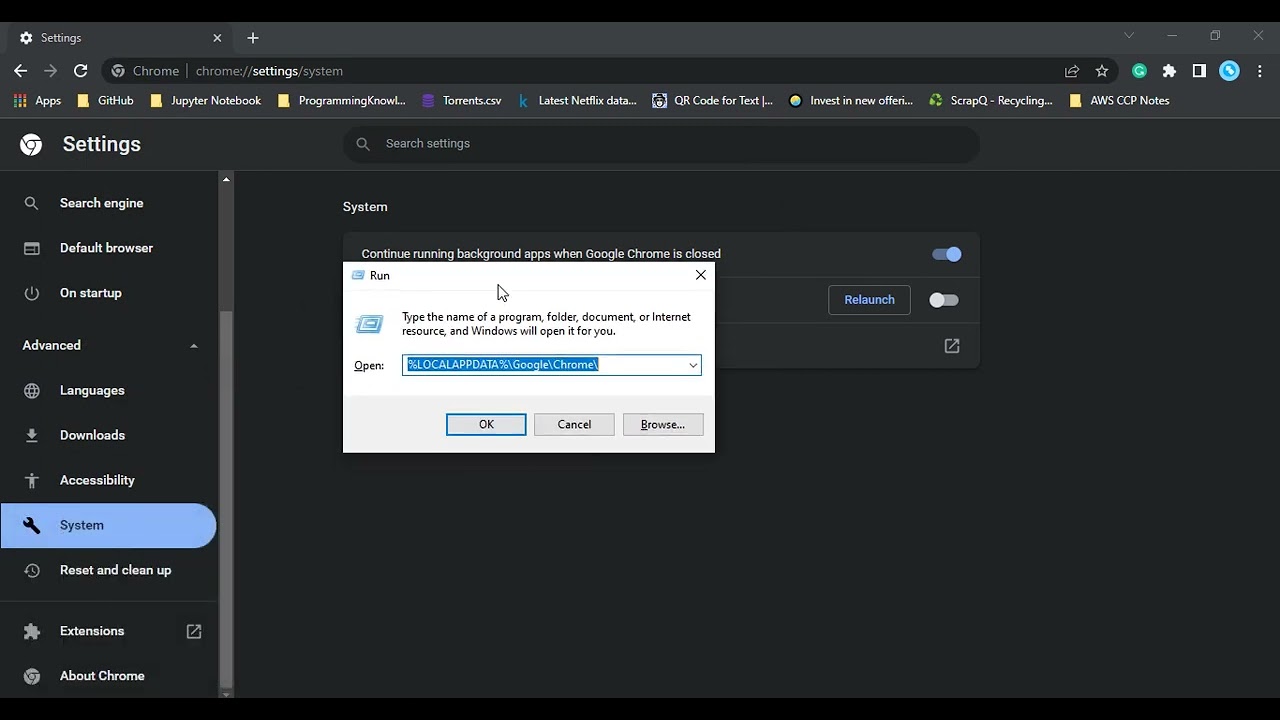Open the Chrome profile avatar
This screenshot has height=720, width=1280.
point(1230,71)
